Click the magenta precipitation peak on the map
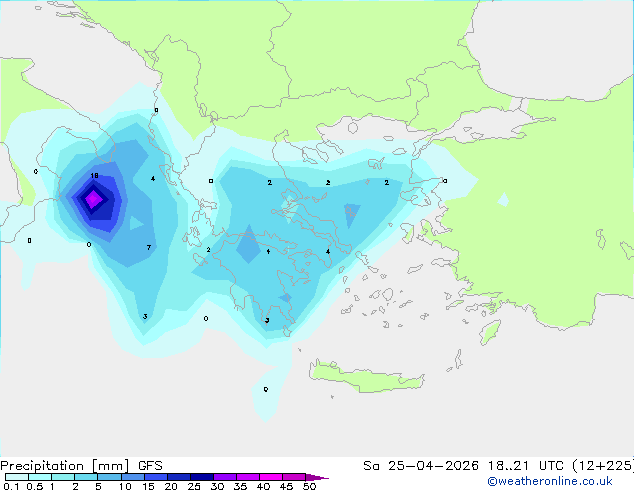 point(93,199)
